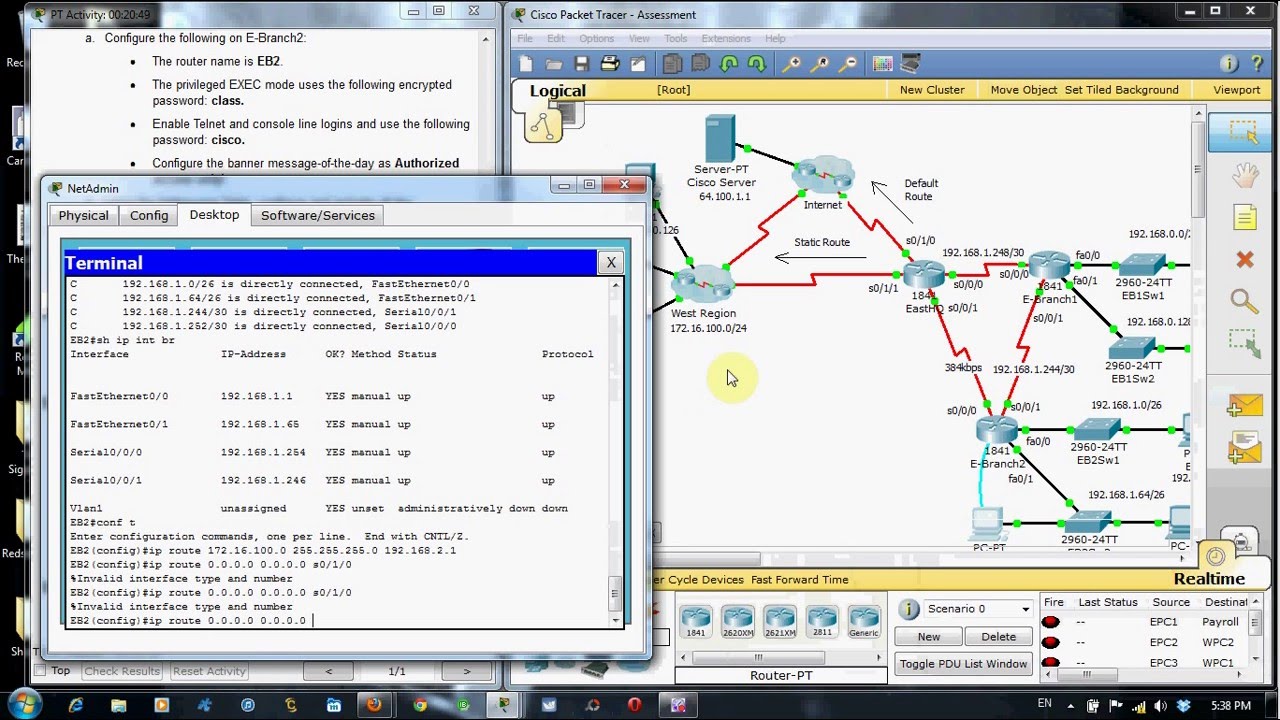Open the File menu in Packet Tracer
1280x720 pixels.
pos(526,39)
